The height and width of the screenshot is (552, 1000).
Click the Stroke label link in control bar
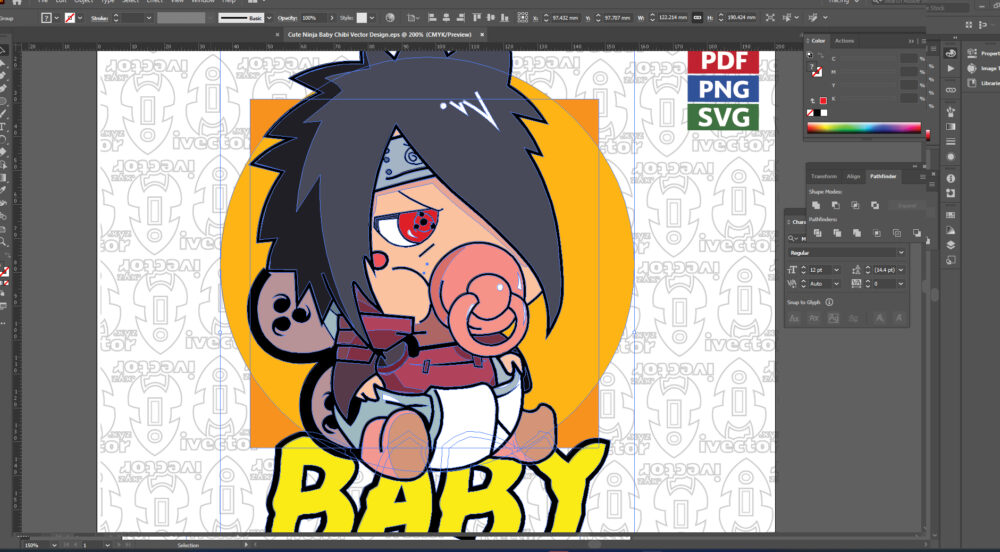99,18
